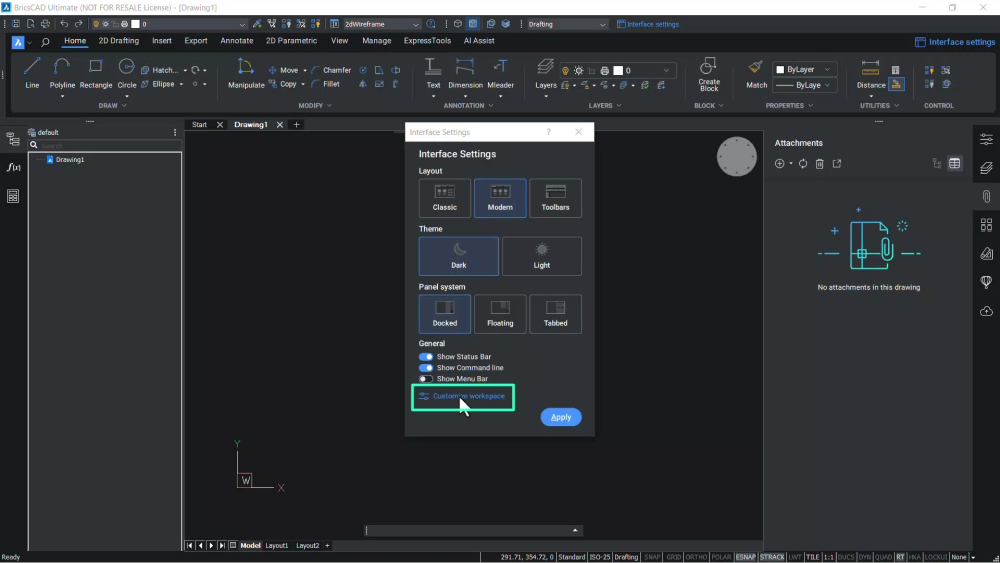Choose the Classic layout option
The width and height of the screenshot is (1000, 563).
pos(445,198)
